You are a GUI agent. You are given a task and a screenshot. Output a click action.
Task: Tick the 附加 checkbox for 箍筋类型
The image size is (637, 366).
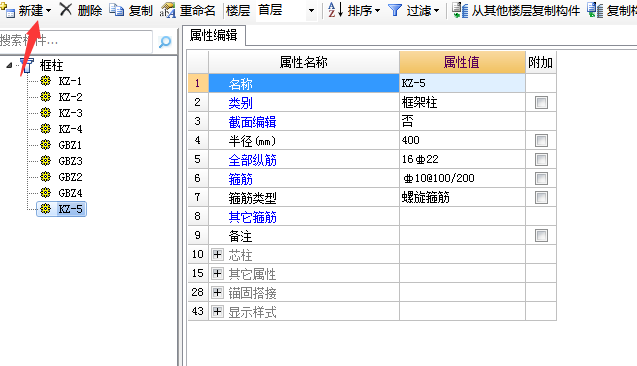(x=541, y=197)
